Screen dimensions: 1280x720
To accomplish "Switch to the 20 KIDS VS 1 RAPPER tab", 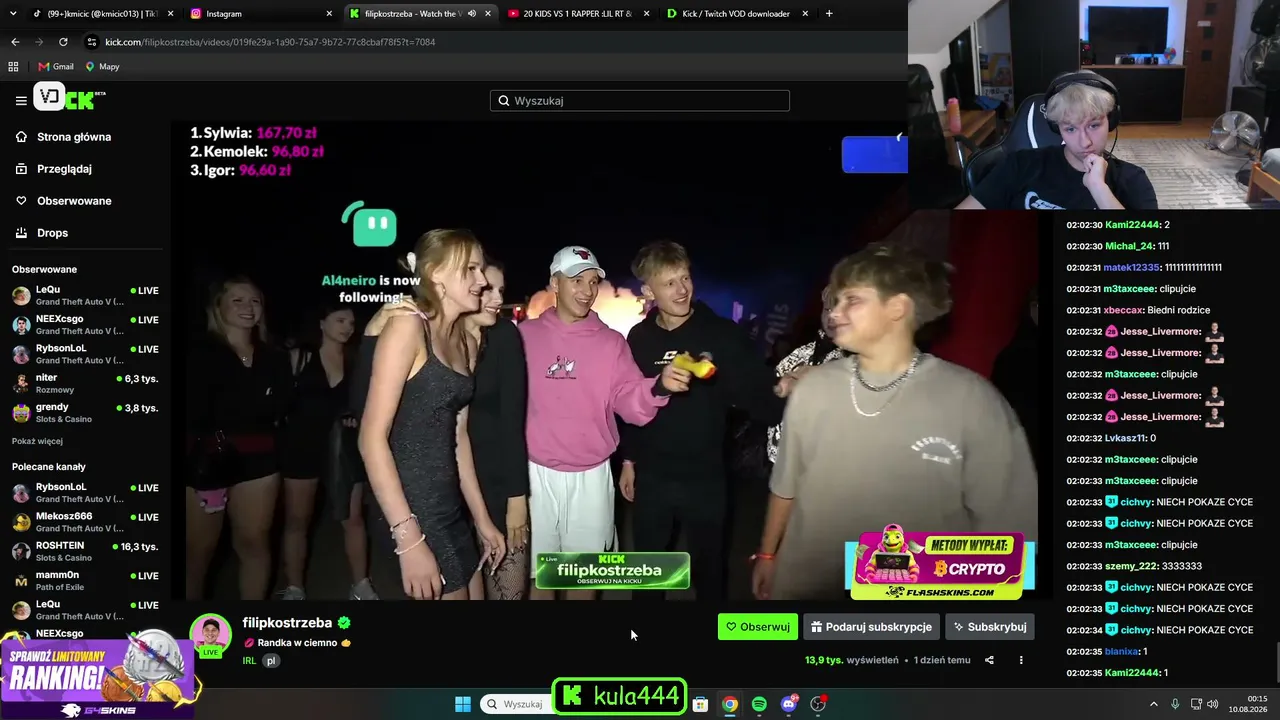I will (x=578, y=14).
